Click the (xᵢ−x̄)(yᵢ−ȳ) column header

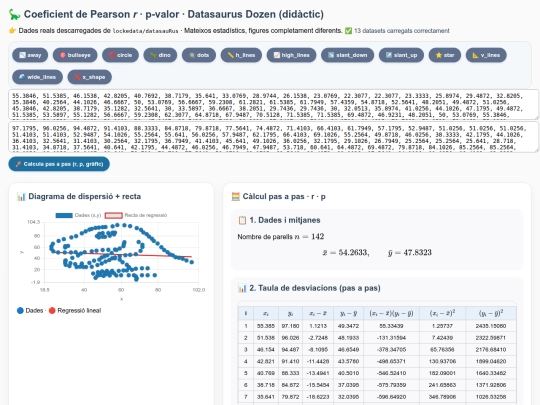pyautogui.click(x=391, y=313)
